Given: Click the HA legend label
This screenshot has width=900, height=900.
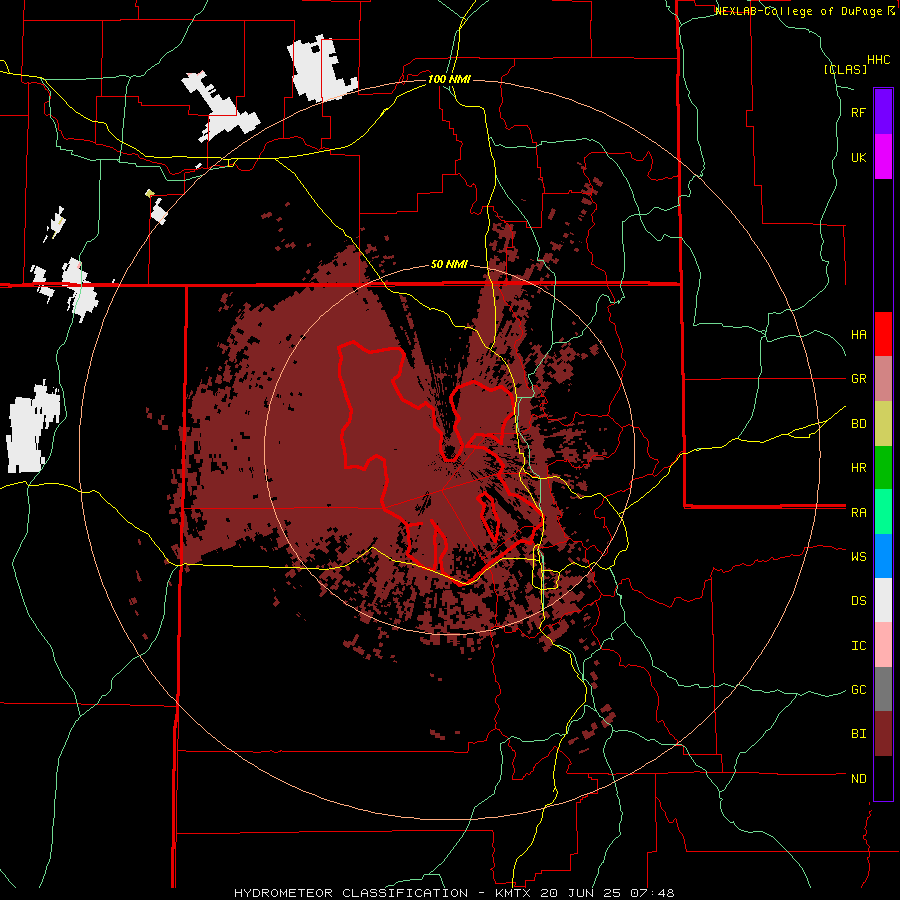Looking at the screenshot, I should (859, 334).
